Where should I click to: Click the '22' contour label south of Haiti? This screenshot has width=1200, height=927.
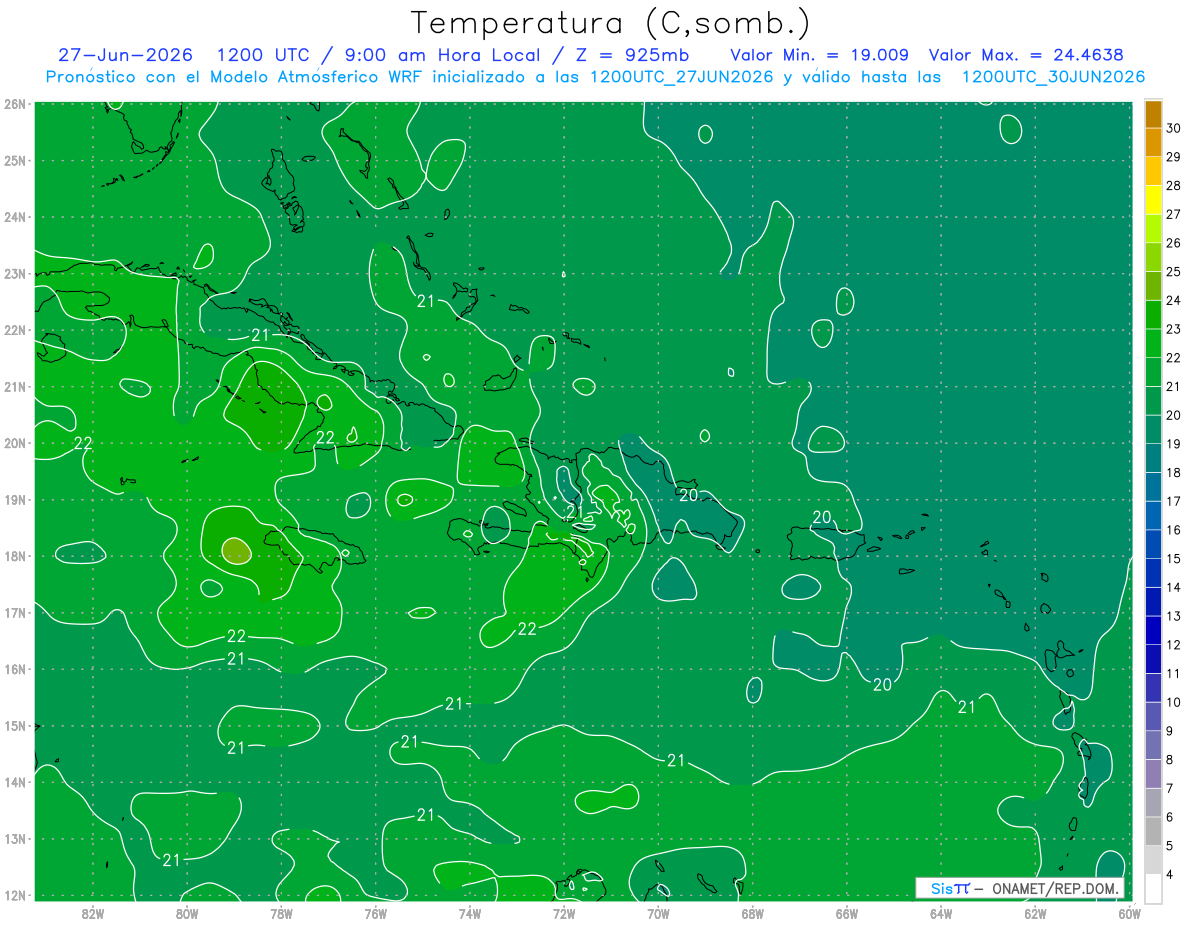point(527,629)
